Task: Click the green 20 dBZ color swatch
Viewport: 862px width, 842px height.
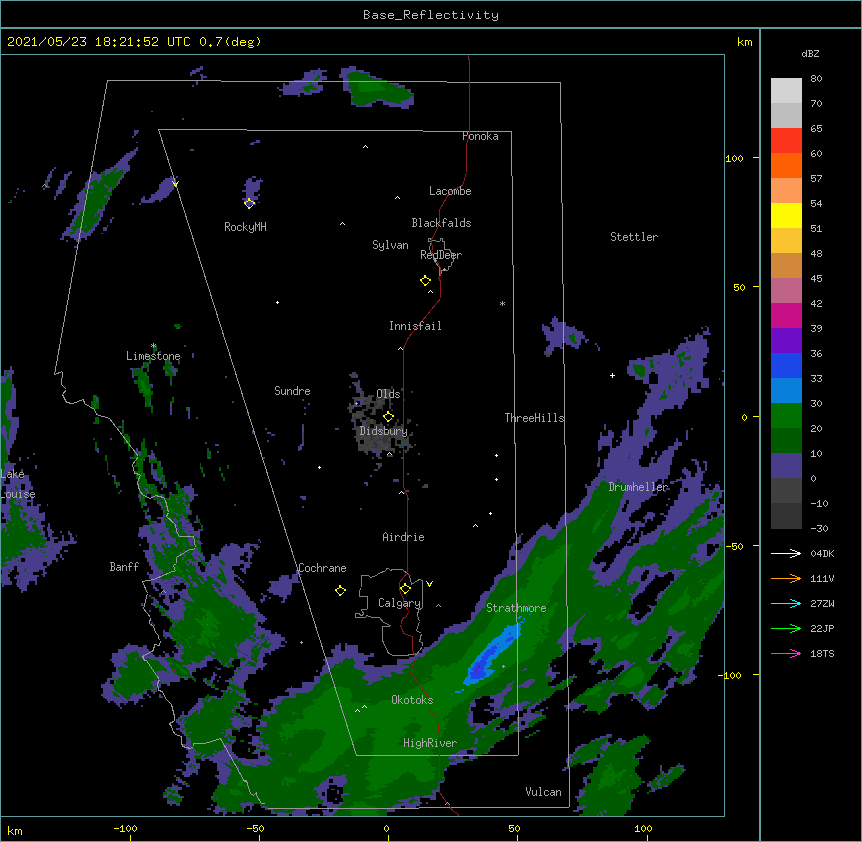Action: tap(786, 416)
